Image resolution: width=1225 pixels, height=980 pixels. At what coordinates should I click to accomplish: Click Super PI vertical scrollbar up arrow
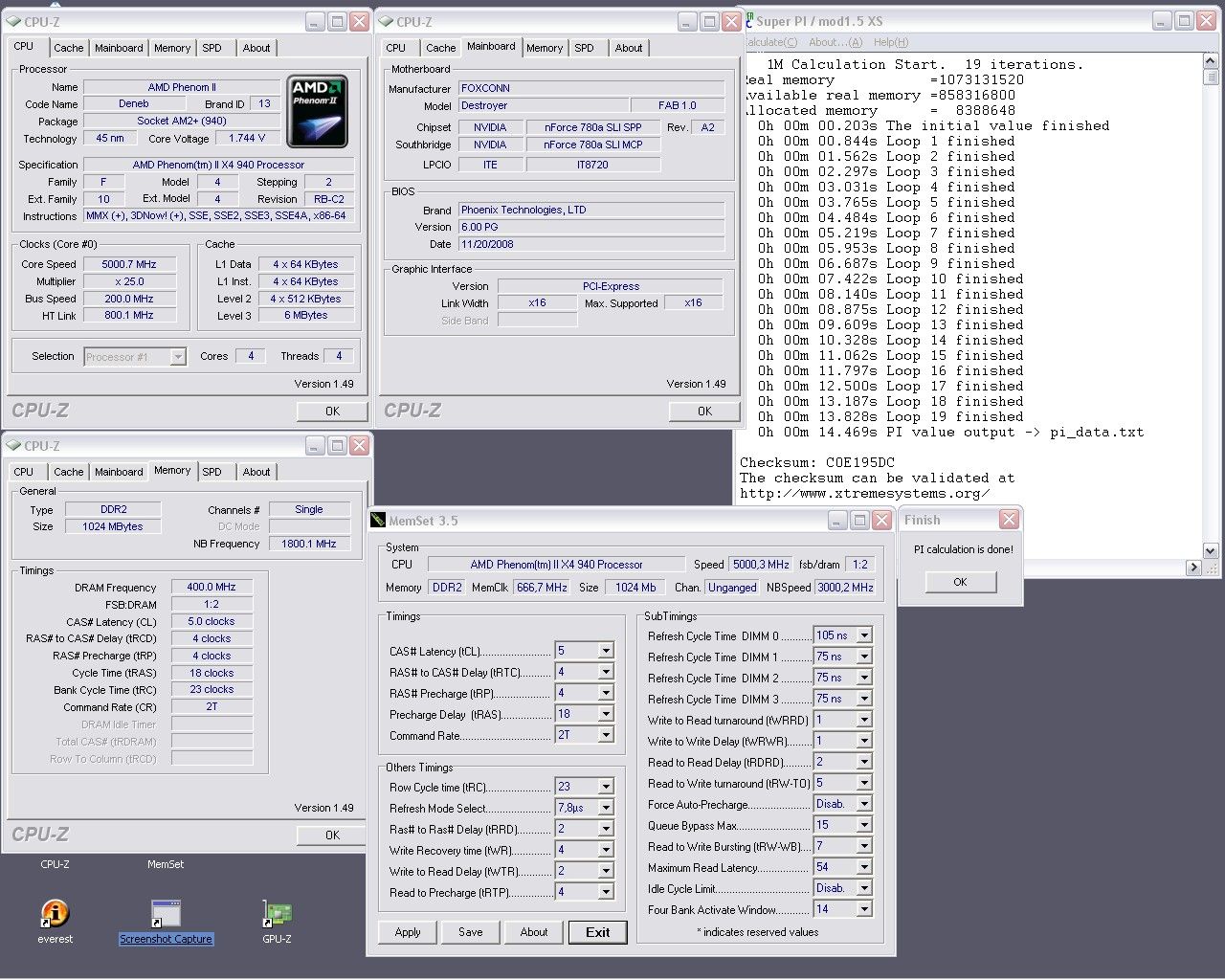pyautogui.click(x=1211, y=61)
